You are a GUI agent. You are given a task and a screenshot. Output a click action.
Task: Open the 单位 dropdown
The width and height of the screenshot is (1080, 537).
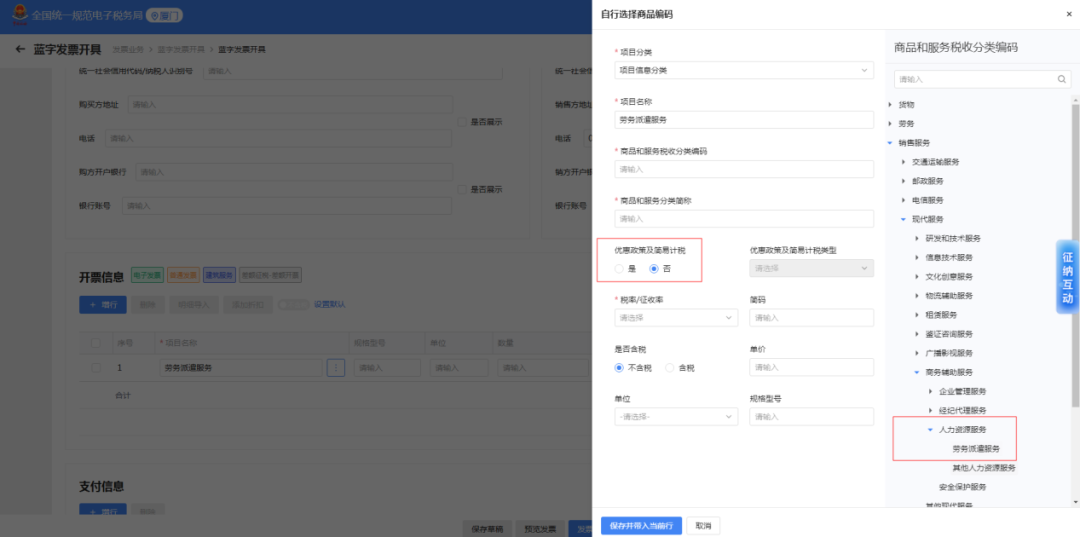[x=676, y=417]
